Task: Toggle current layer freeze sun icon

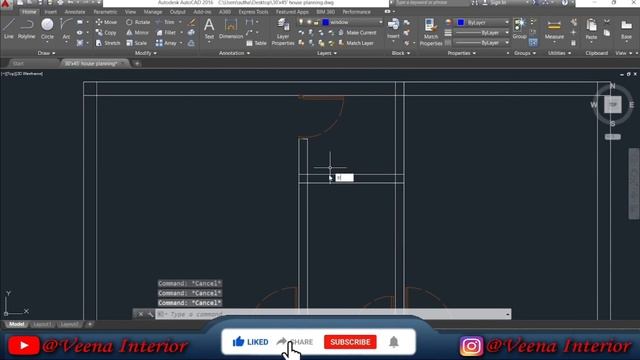Action: 309,22
